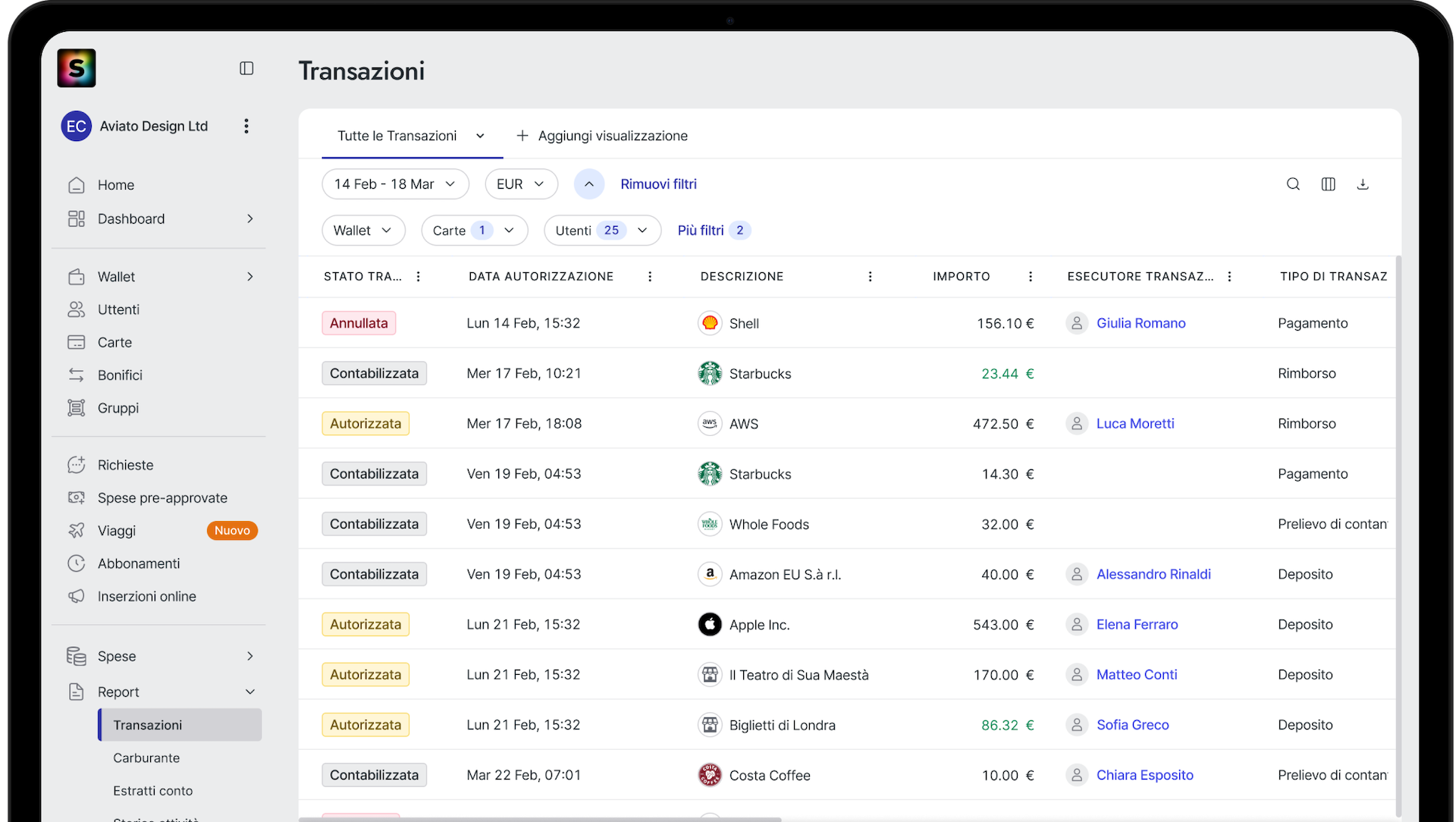Click the search magnifier icon

[1293, 184]
